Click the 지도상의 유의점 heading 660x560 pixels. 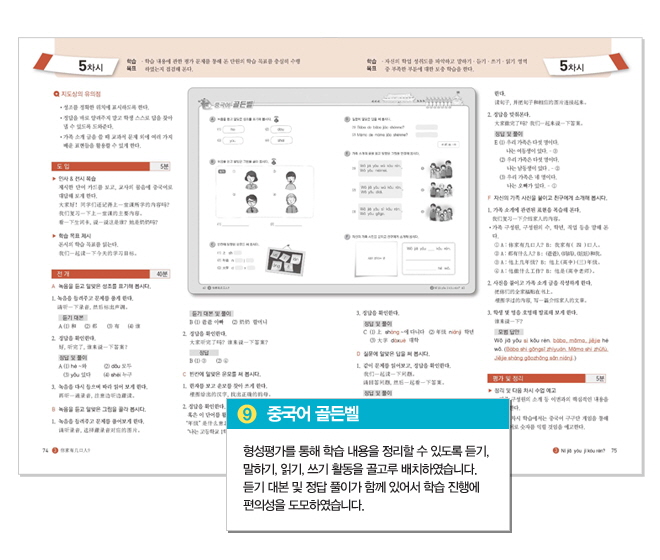point(78,94)
